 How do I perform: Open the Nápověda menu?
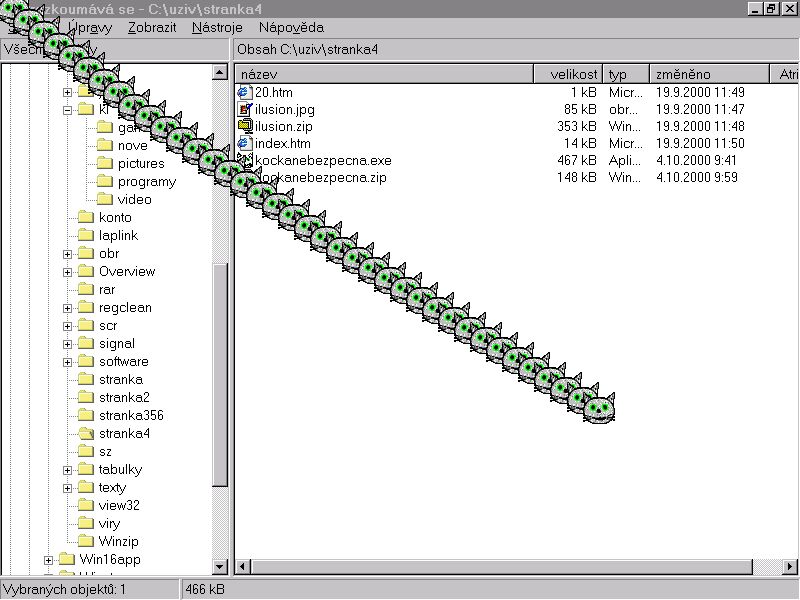tap(291, 27)
